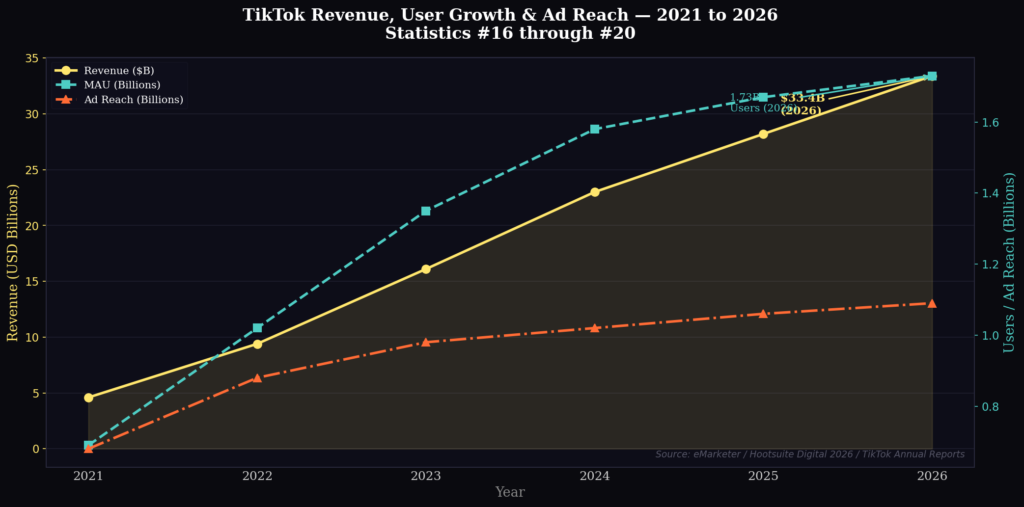Image resolution: width=1024 pixels, height=507 pixels.
Task: Click the 2021 x-axis tick label
Action: coord(88,476)
